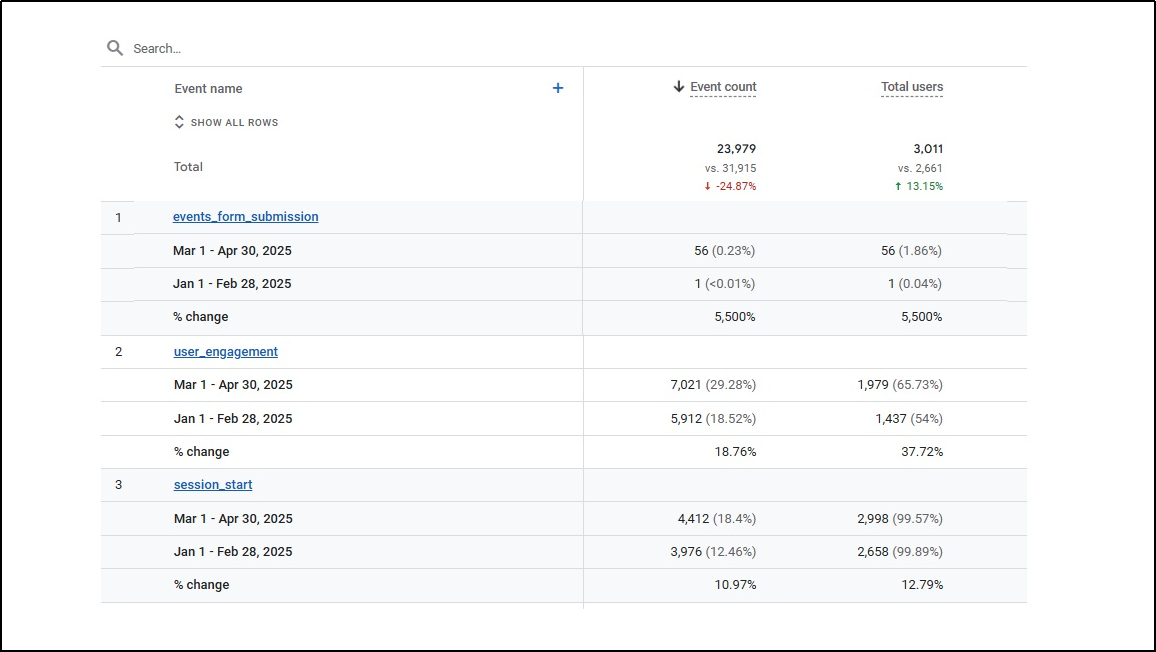
Task: Click the Jan 1 - Feb 28 row under events_form_submission
Action: [x=232, y=283]
